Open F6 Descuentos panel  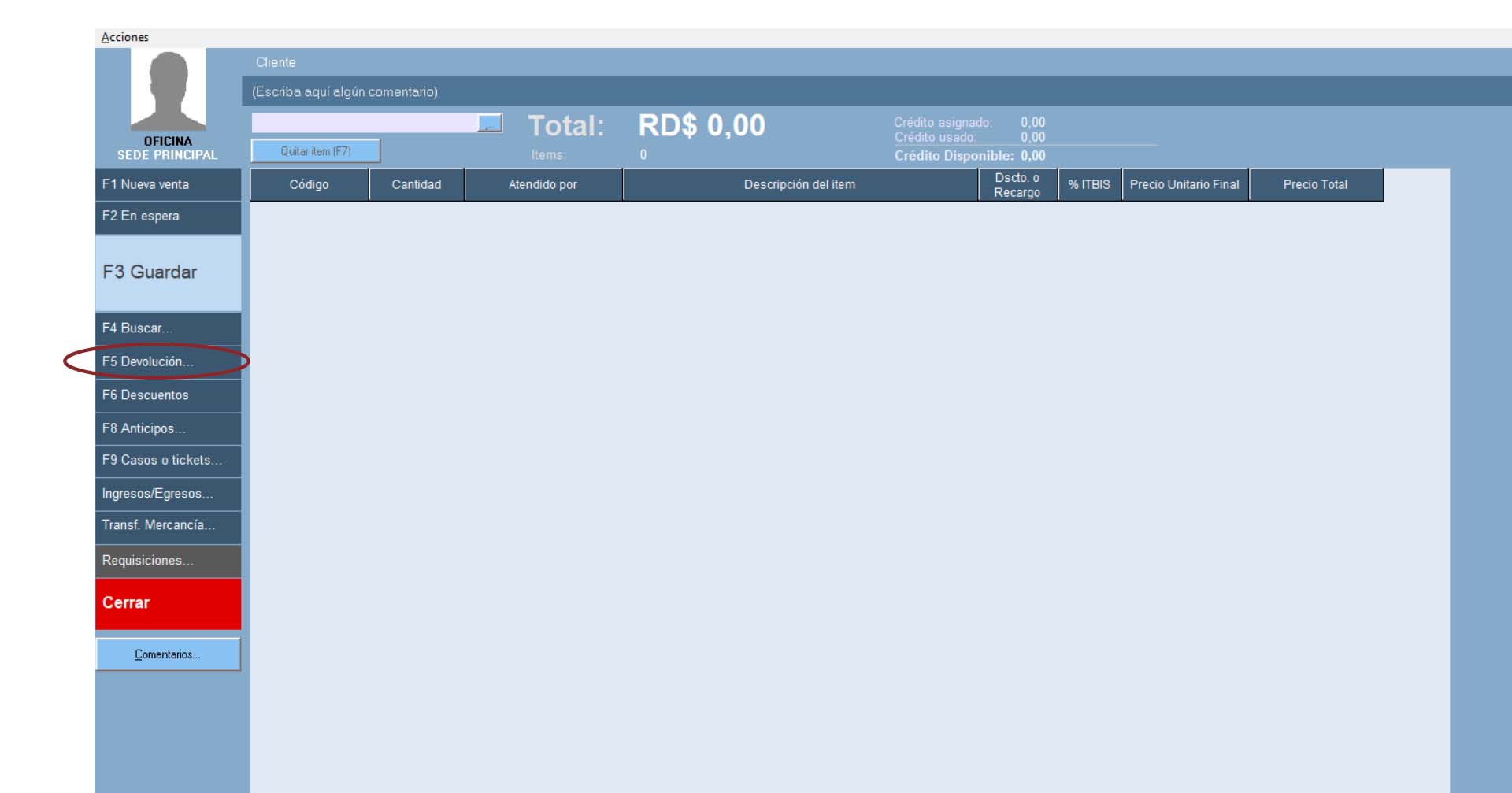click(x=168, y=395)
